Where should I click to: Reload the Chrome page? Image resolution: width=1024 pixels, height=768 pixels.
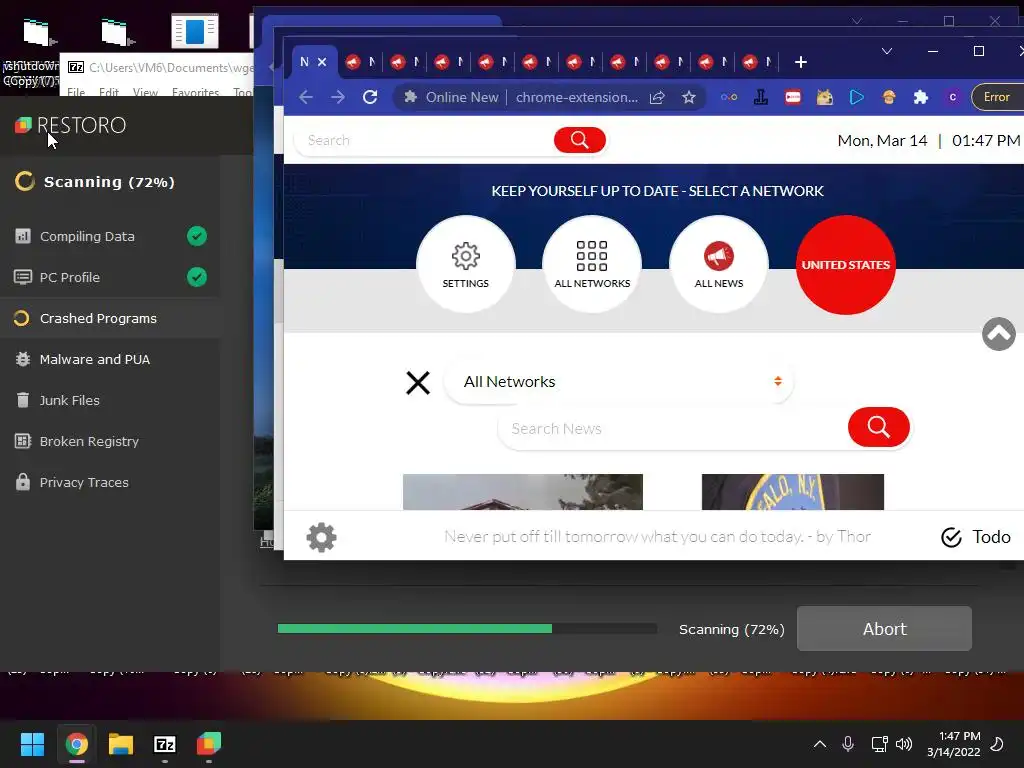[x=370, y=97]
